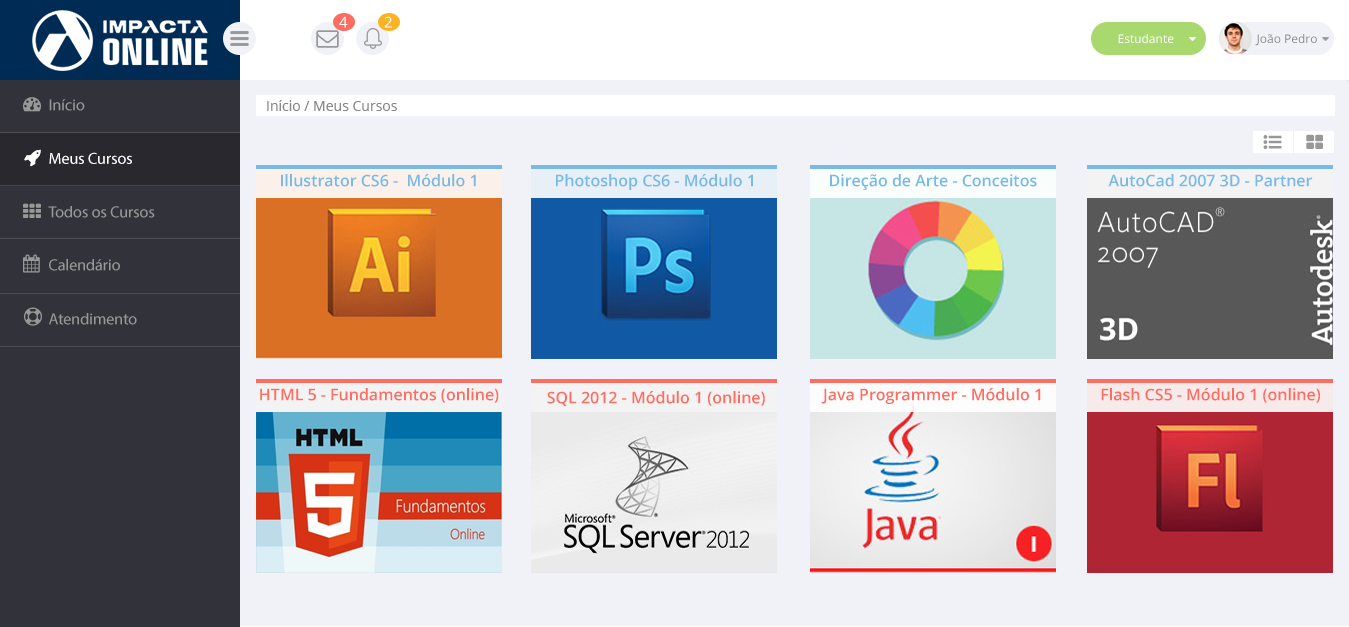The width and height of the screenshot is (1349, 627).
Task: Open the Java Programmer - Módulo 1 title
Action: pos(933,395)
